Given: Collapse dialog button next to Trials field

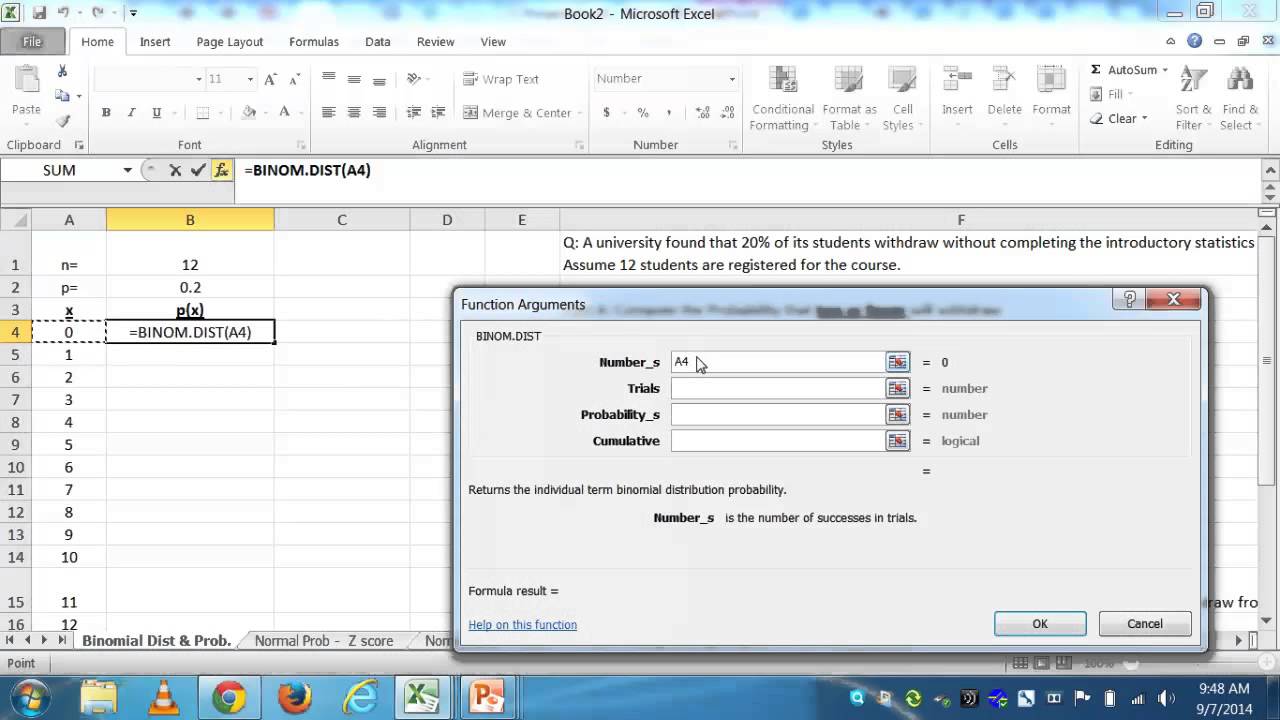Looking at the screenshot, I should (898, 388).
